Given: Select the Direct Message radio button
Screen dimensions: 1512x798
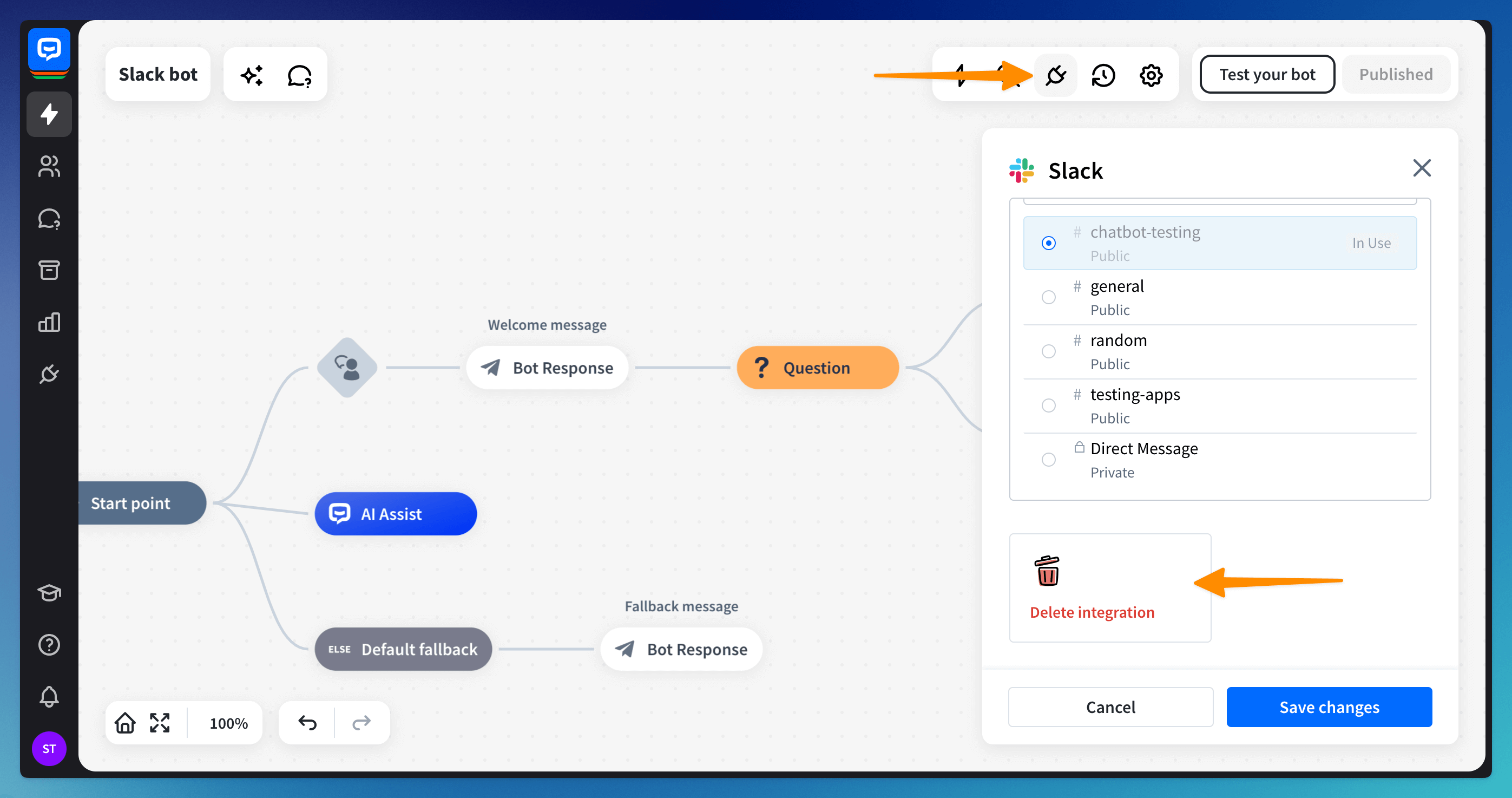Looking at the screenshot, I should click(1048, 460).
